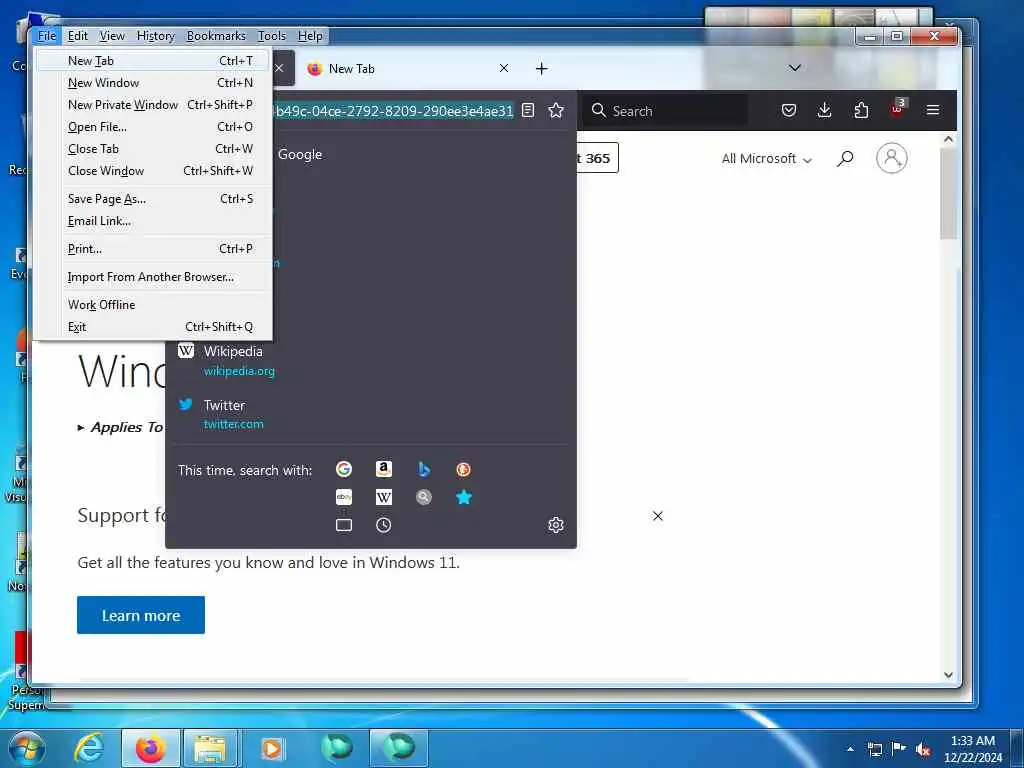Toggle Work Offline in File menu

[153, 304]
